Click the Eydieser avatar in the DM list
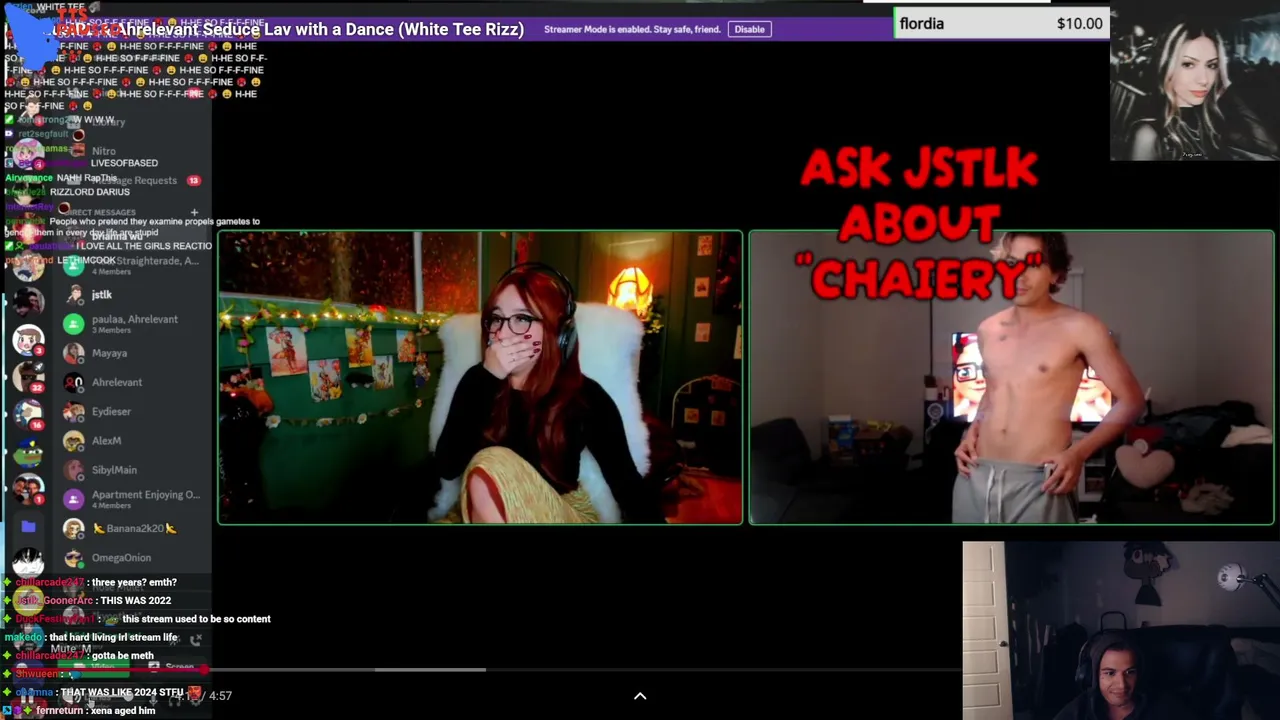 click(x=73, y=411)
